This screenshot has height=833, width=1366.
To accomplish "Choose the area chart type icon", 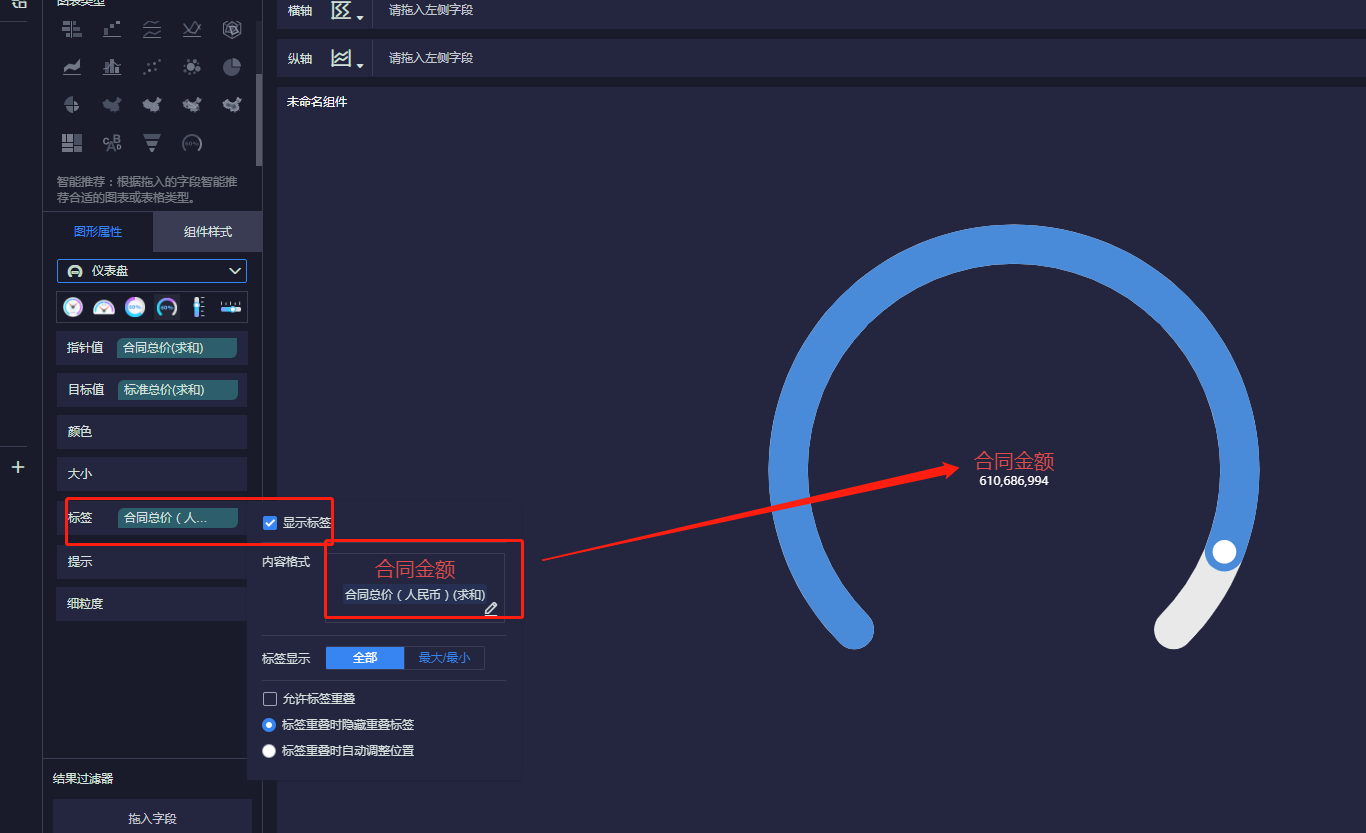I will tap(72, 67).
